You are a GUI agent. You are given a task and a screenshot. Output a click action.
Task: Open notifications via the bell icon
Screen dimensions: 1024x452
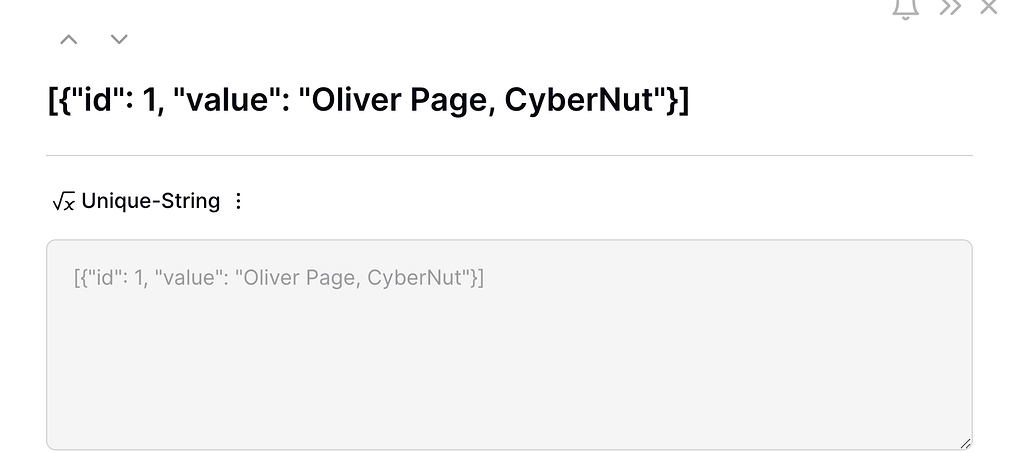[x=905, y=8]
